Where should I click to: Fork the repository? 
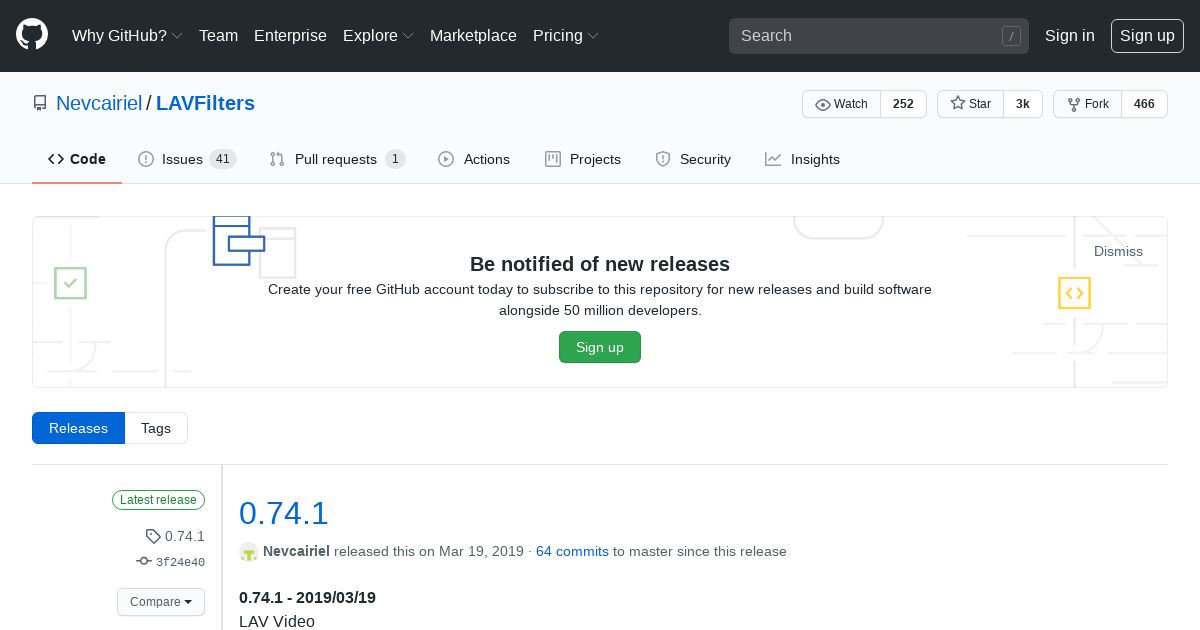(x=1088, y=104)
